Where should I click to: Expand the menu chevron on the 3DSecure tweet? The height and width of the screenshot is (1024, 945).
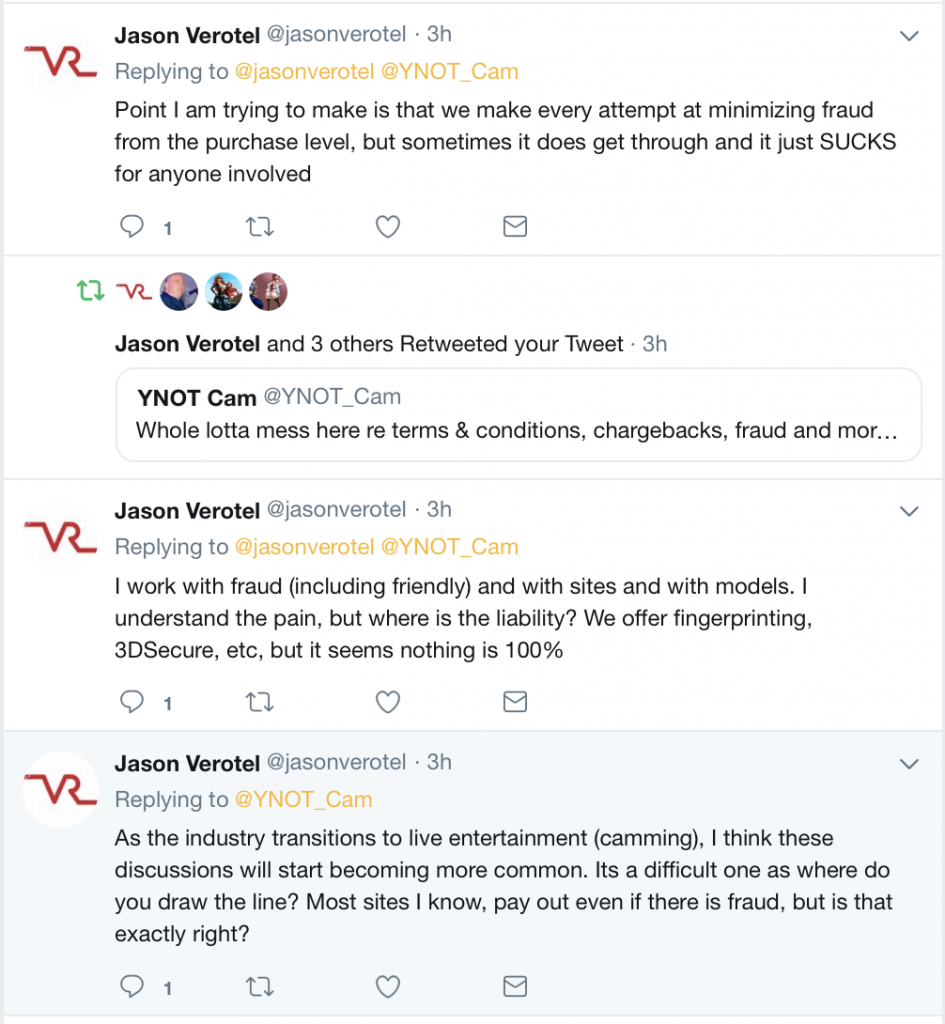(x=909, y=511)
